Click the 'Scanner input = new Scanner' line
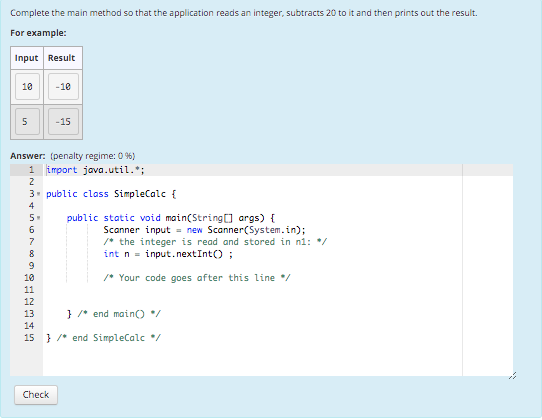This screenshot has width=542, height=420. [x=204, y=230]
